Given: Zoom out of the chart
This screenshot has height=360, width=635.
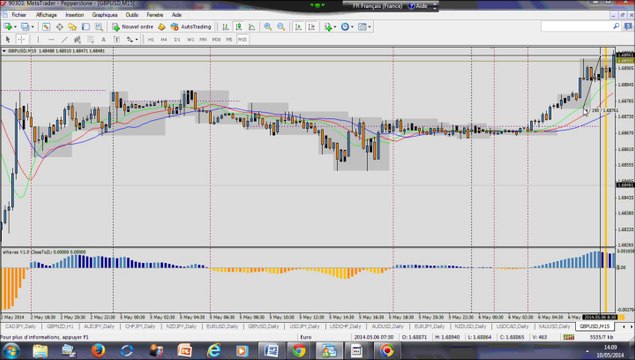Looking at the screenshot, I should click(281, 27).
